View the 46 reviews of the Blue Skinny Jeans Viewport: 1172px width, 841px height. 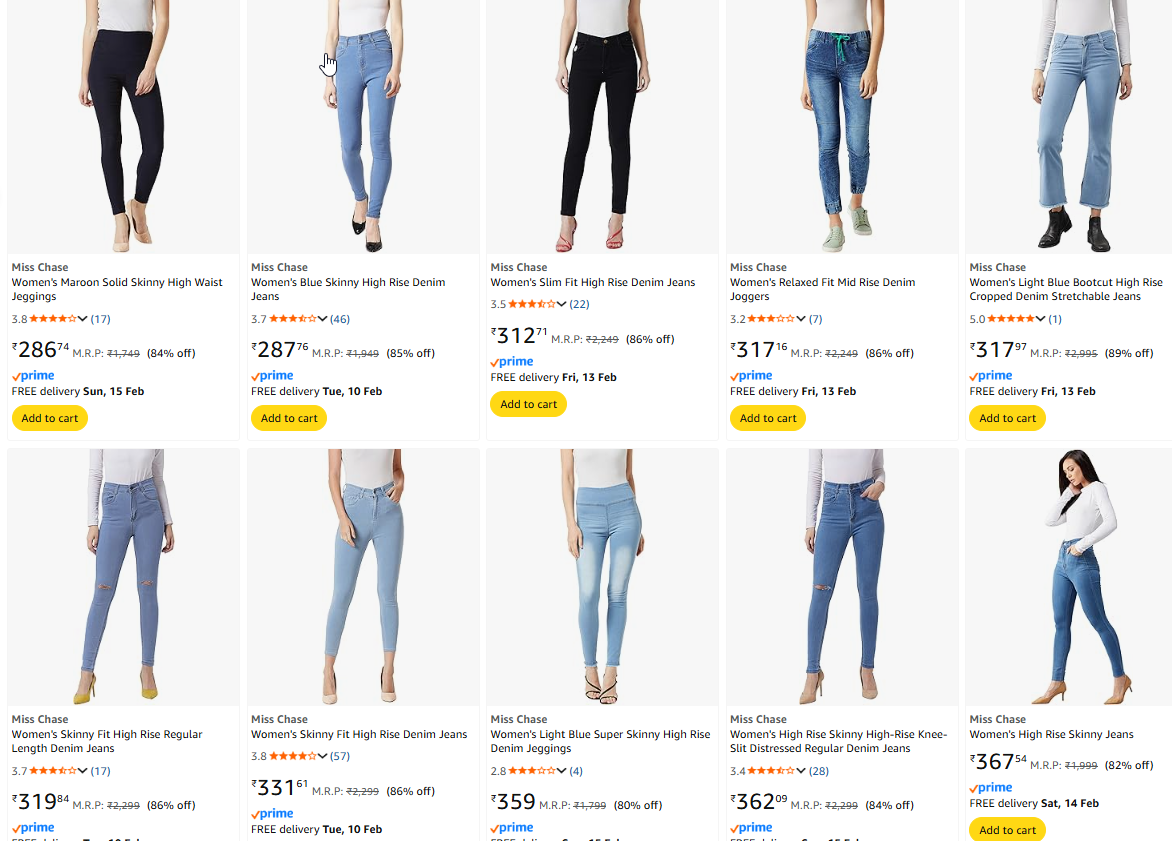point(340,319)
